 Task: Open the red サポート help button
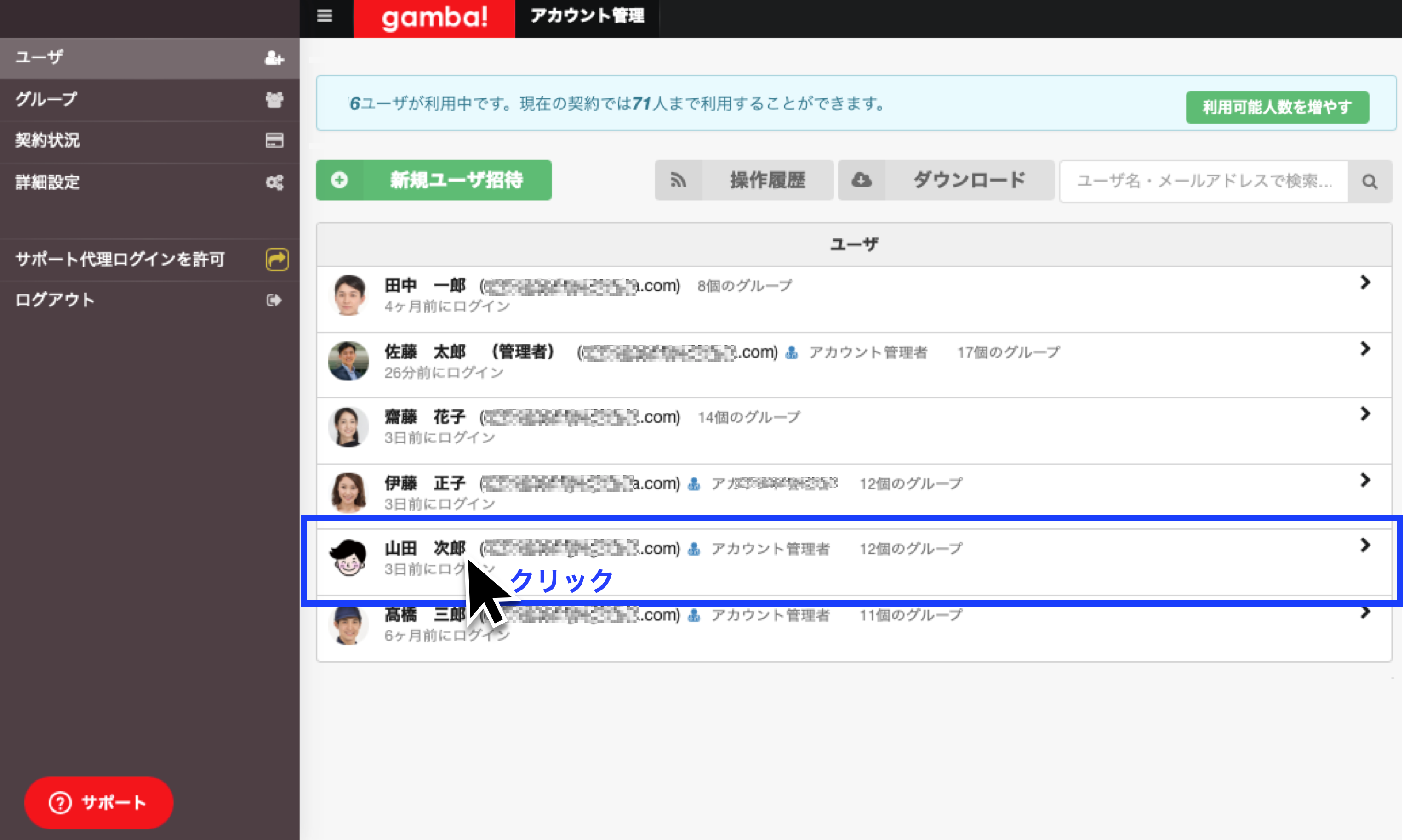[x=98, y=803]
